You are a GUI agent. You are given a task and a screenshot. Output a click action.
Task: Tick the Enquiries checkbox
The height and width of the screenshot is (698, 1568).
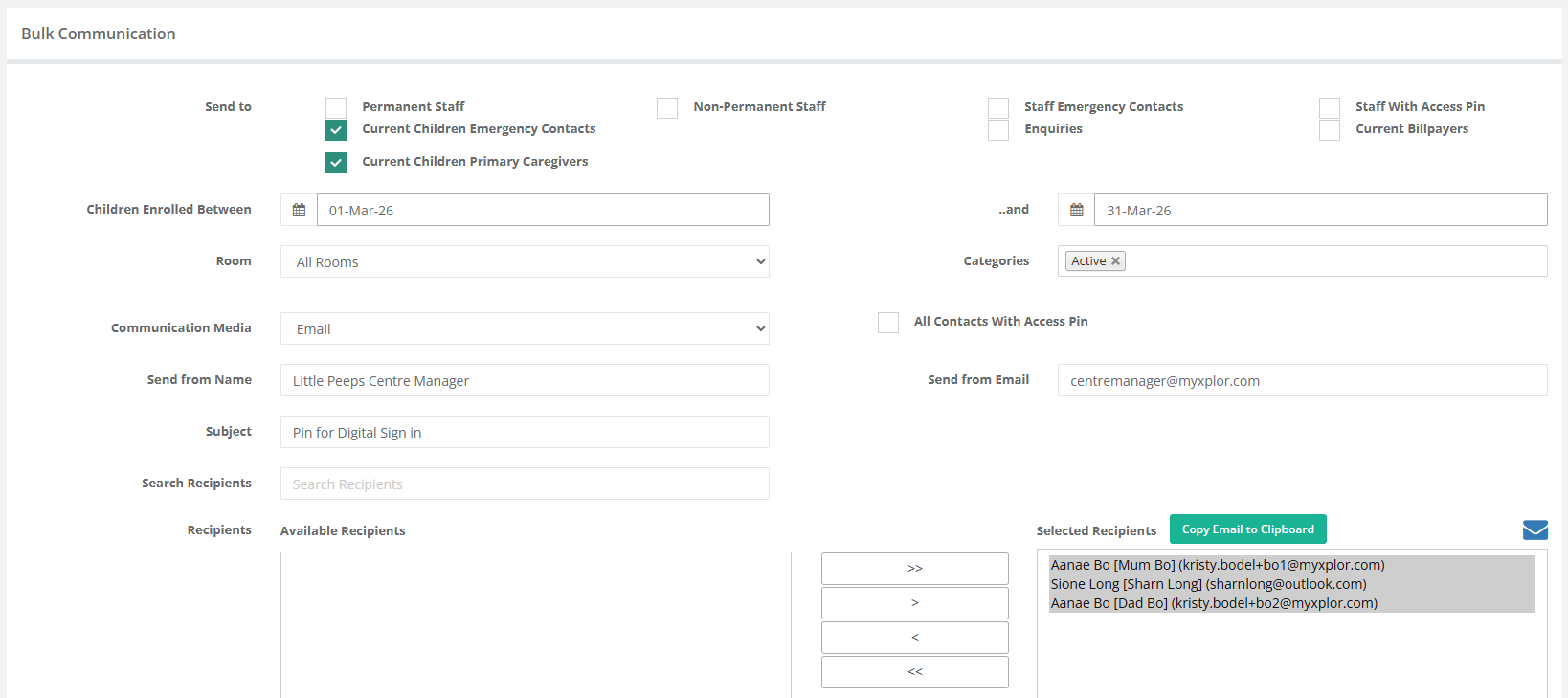[x=998, y=130]
